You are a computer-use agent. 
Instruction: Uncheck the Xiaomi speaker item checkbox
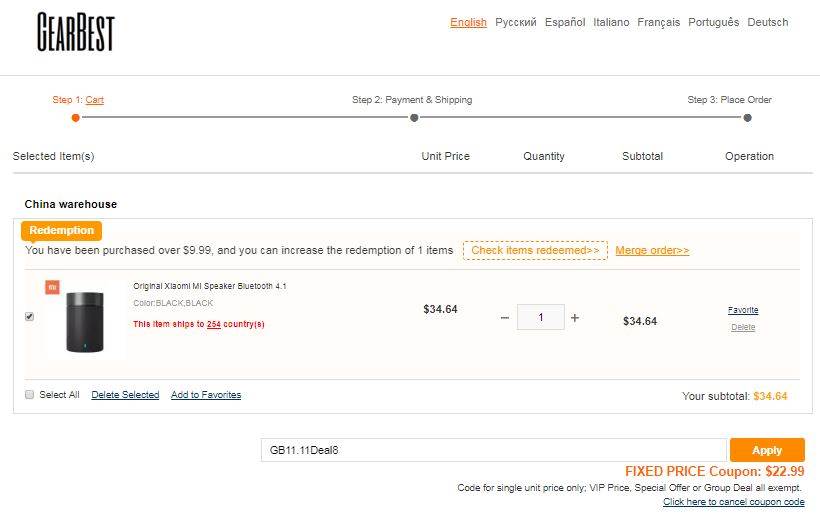(29, 317)
